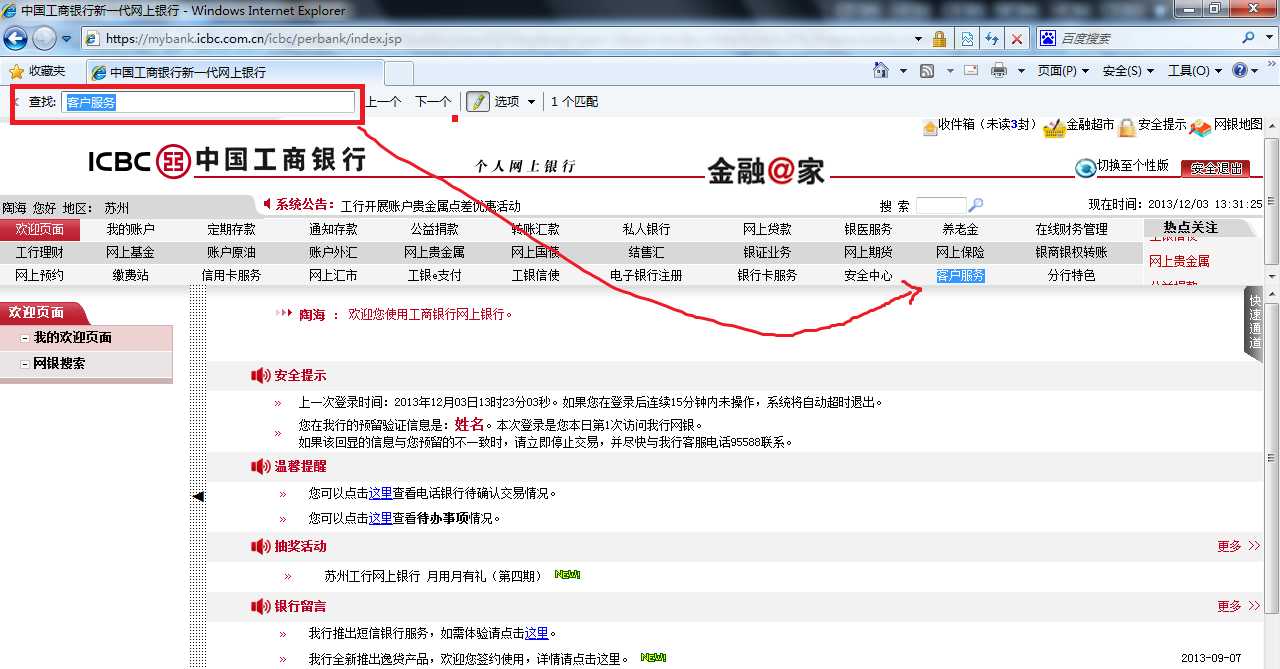Click the RSS feeds icon
Viewport: 1280px width, 669px height.
(x=927, y=71)
